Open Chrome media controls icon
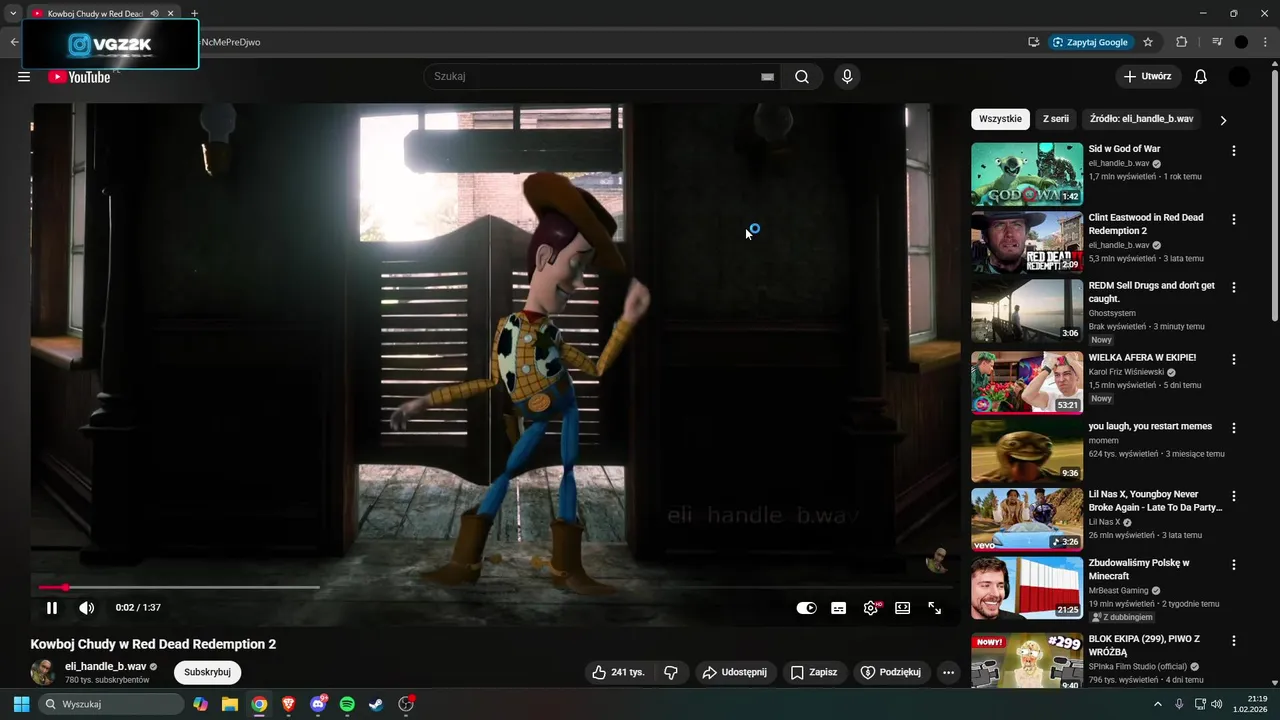The width and height of the screenshot is (1280, 720). pyautogui.click(x=1217, y=42)
